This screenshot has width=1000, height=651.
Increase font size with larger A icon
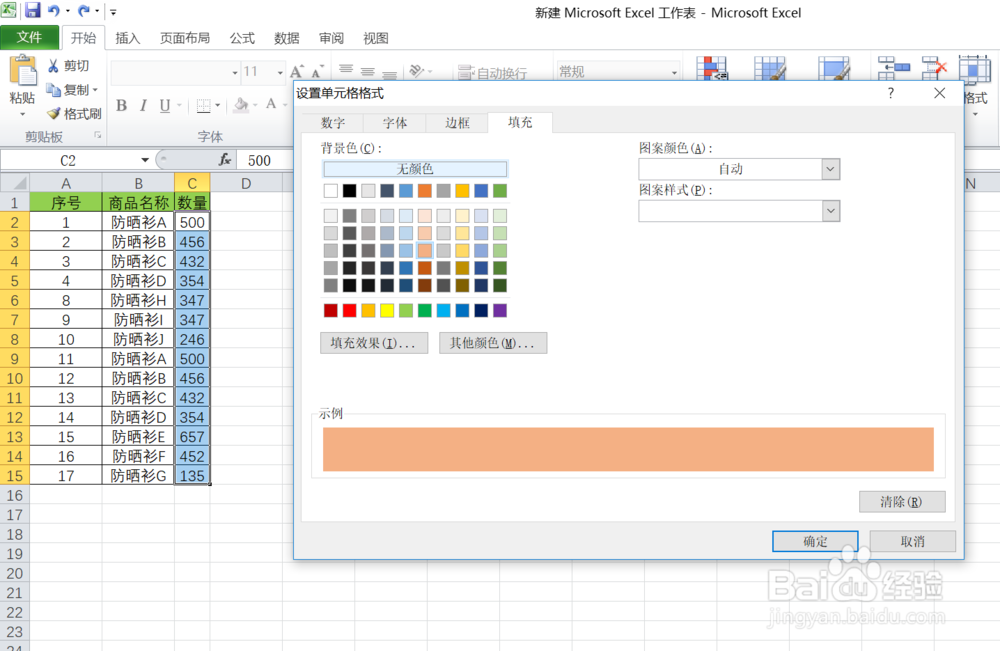click(297, 71)
